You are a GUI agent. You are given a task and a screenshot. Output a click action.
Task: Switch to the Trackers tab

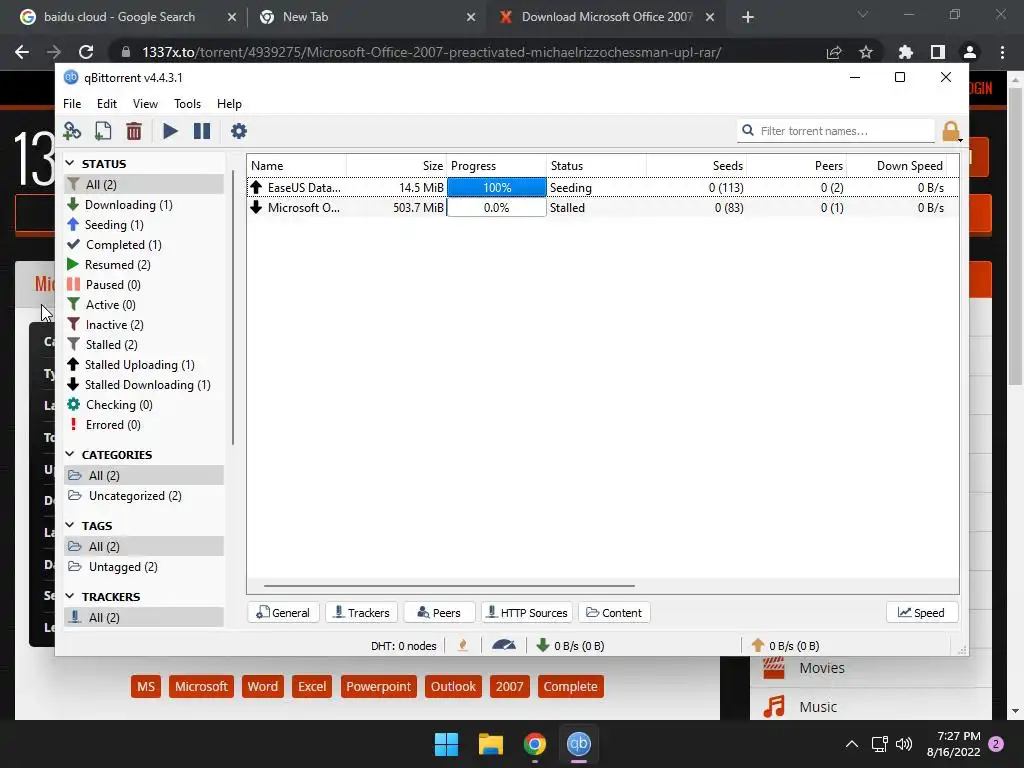[x=362, y=613]
